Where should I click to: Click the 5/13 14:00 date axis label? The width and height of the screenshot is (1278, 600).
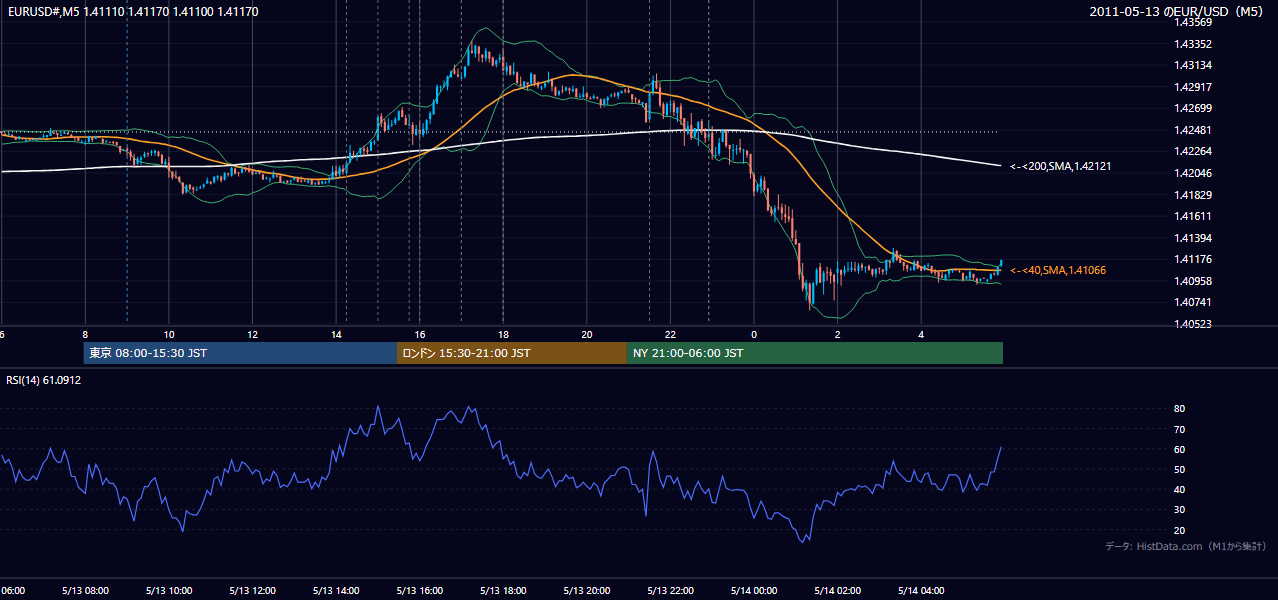tap(336, 590)
